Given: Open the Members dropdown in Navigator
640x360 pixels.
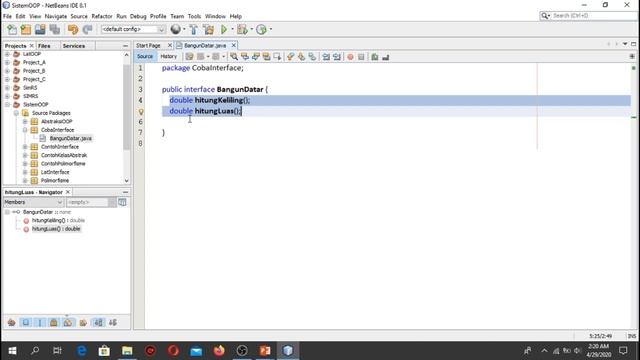Looking at the screenshot, I should (33, 202).
